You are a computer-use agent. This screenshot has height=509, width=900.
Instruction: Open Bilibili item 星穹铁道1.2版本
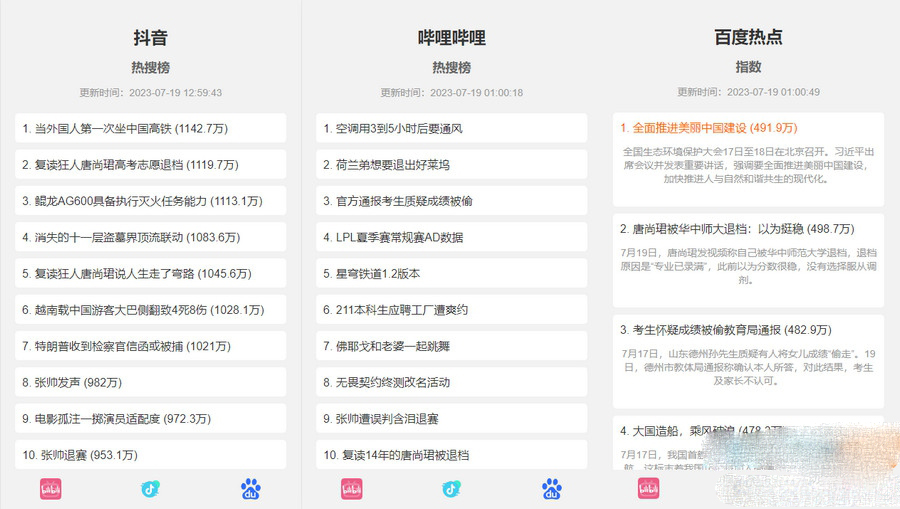tap(451, 273)
